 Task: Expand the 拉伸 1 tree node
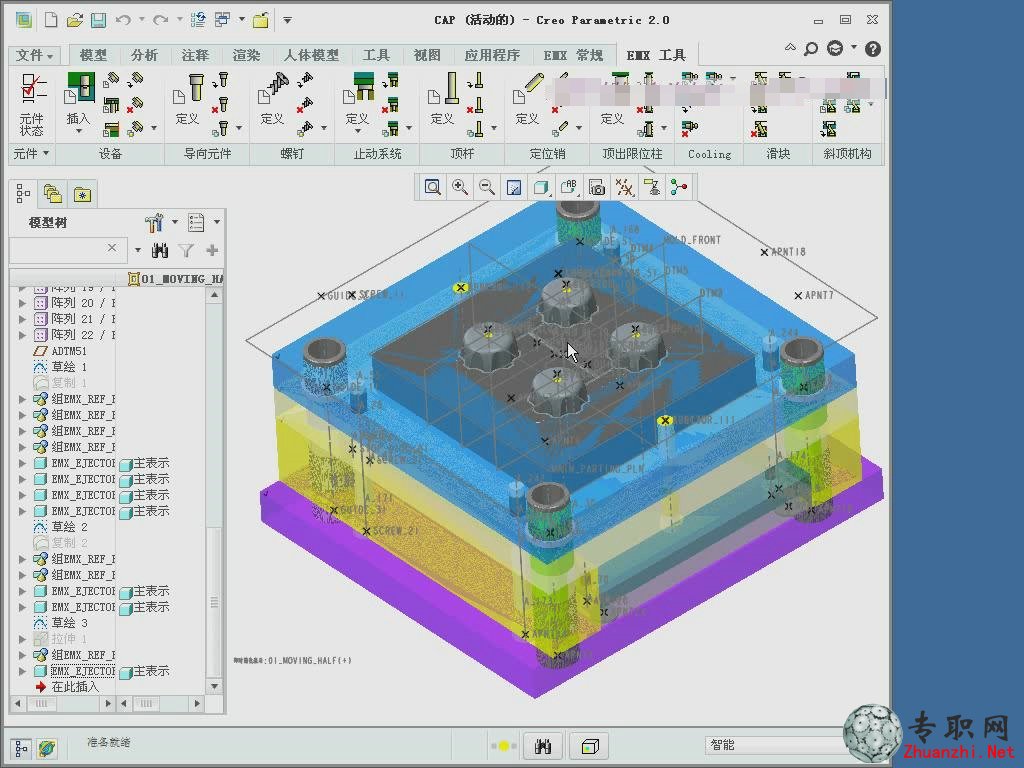click(22, 639)
